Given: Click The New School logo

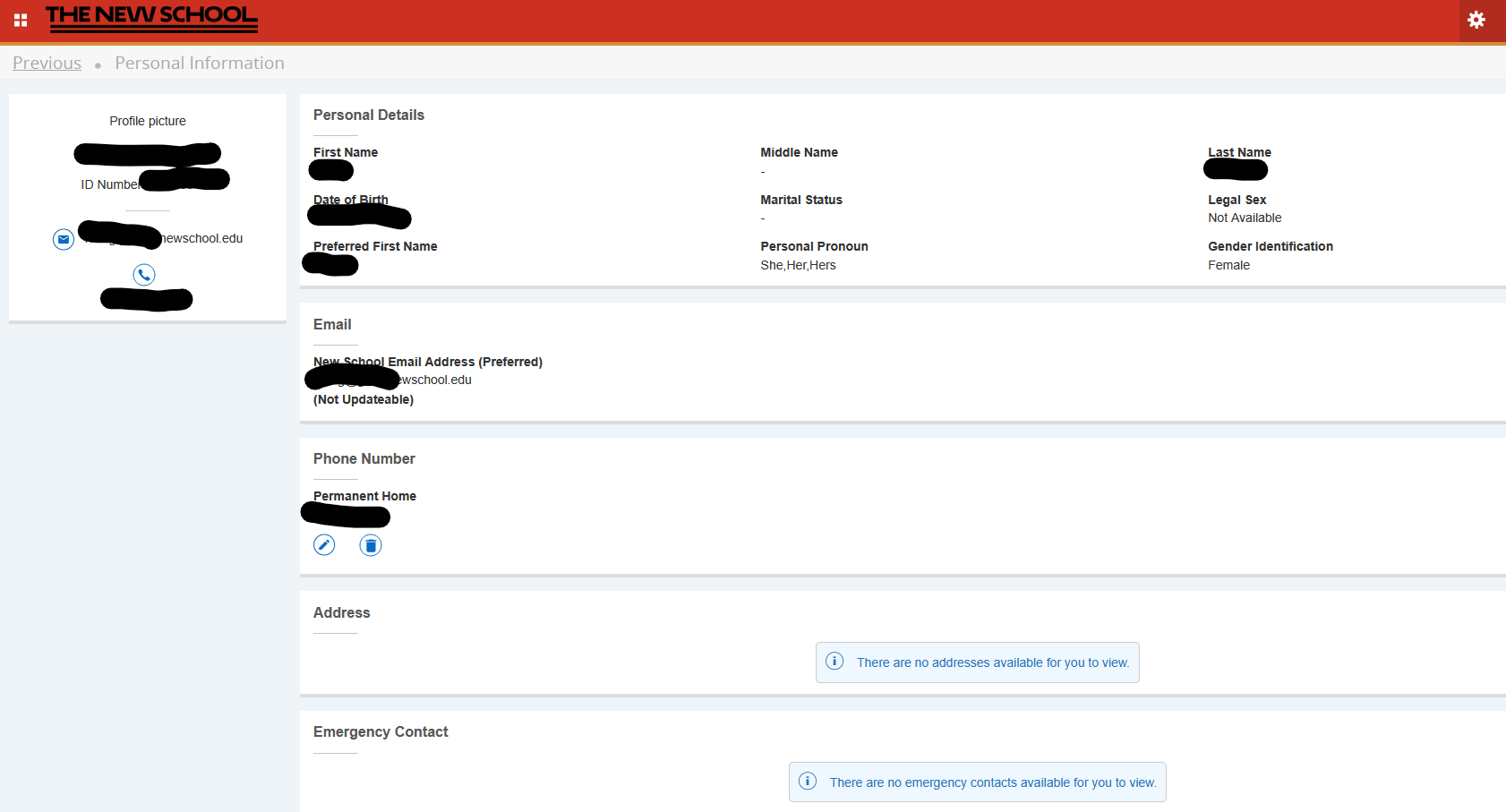Looking at the screenshot, I should (151, 18).
